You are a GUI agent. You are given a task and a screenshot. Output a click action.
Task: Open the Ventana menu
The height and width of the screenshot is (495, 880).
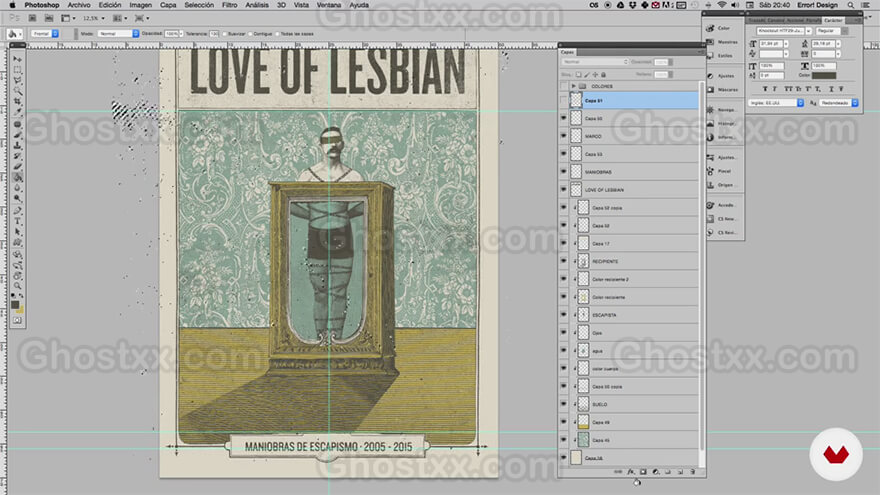coord(328,5)
